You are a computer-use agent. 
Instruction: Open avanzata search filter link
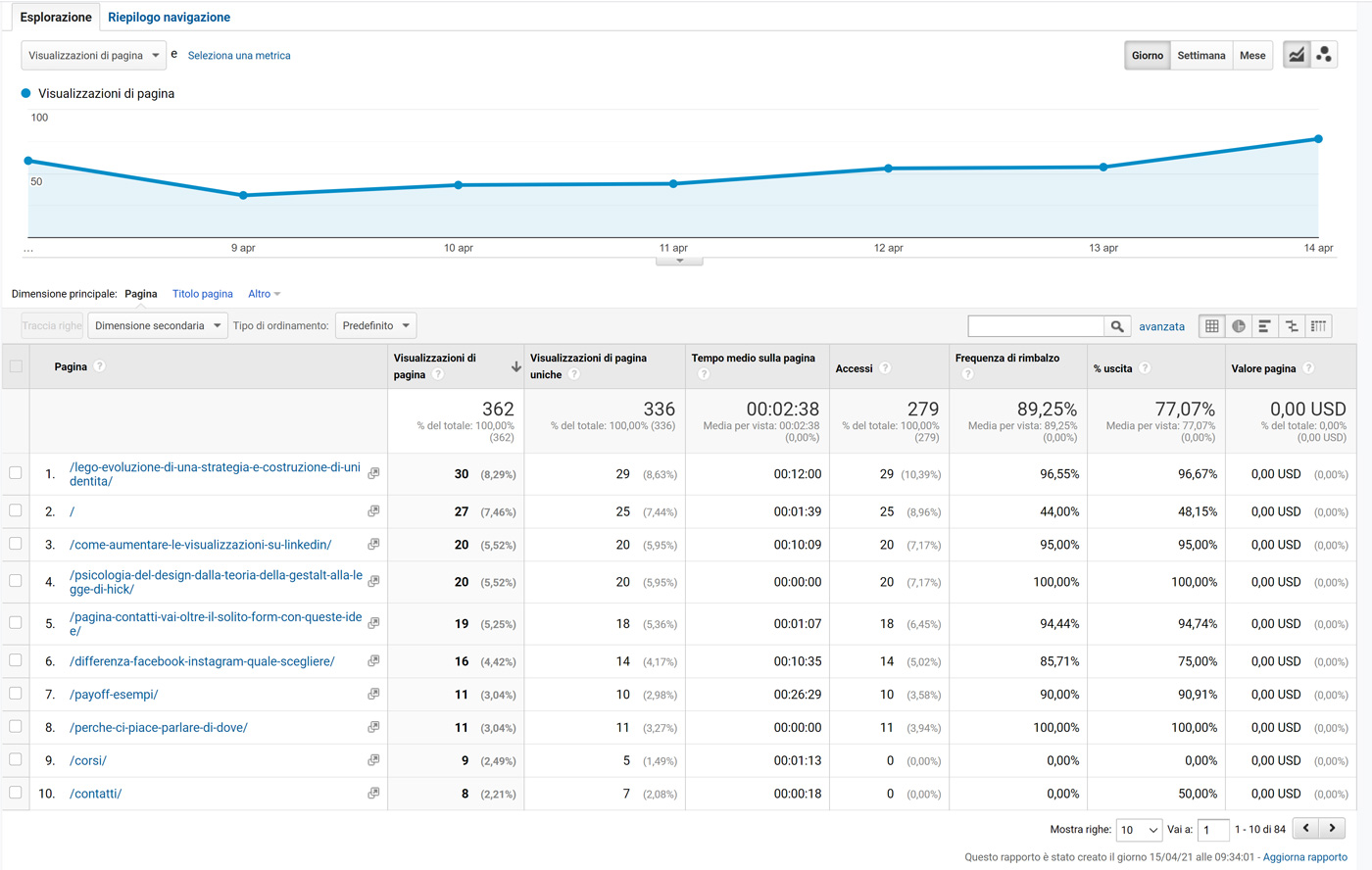click(1161, 326)
